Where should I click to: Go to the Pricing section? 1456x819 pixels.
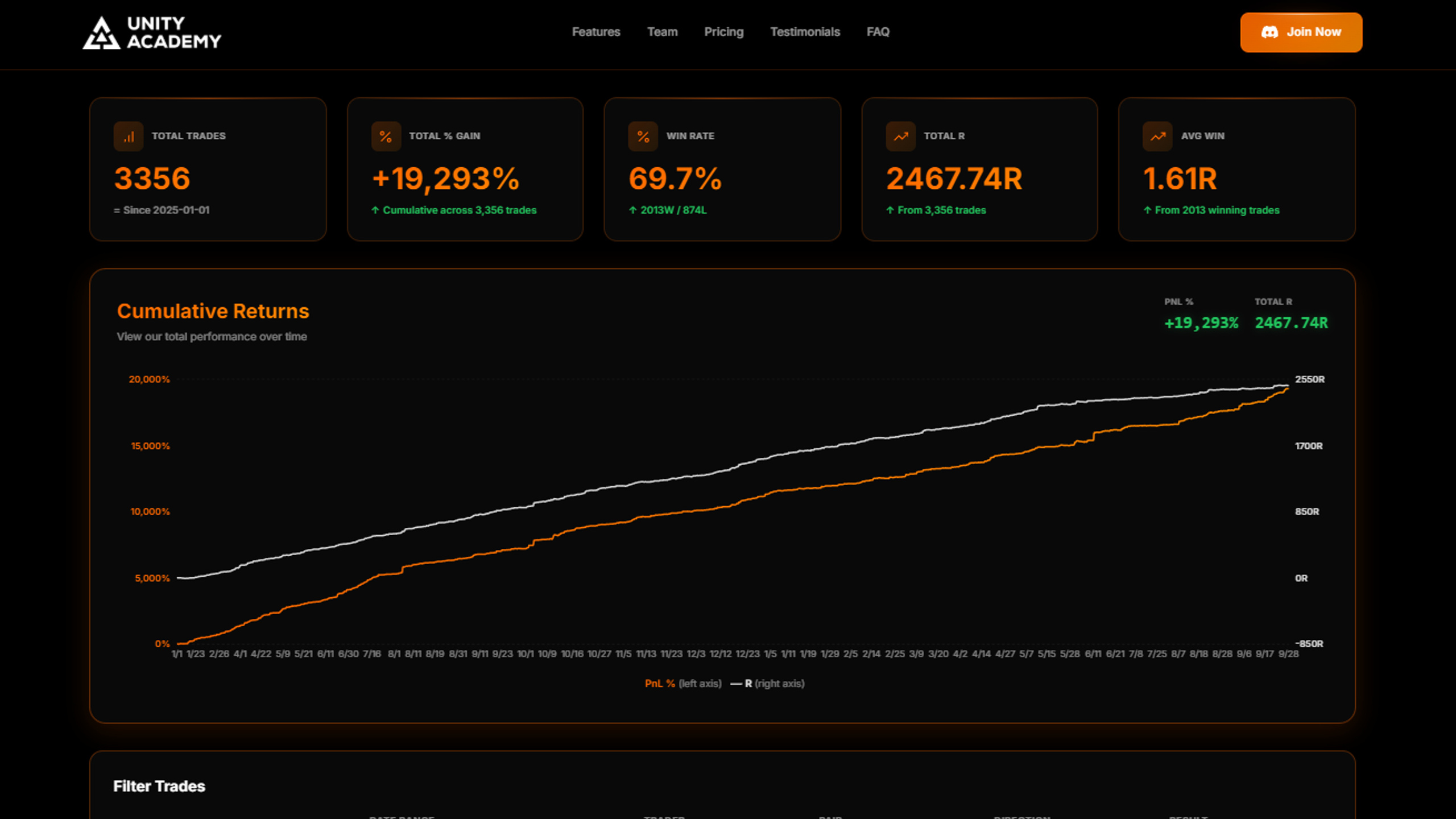click(724, 32)
